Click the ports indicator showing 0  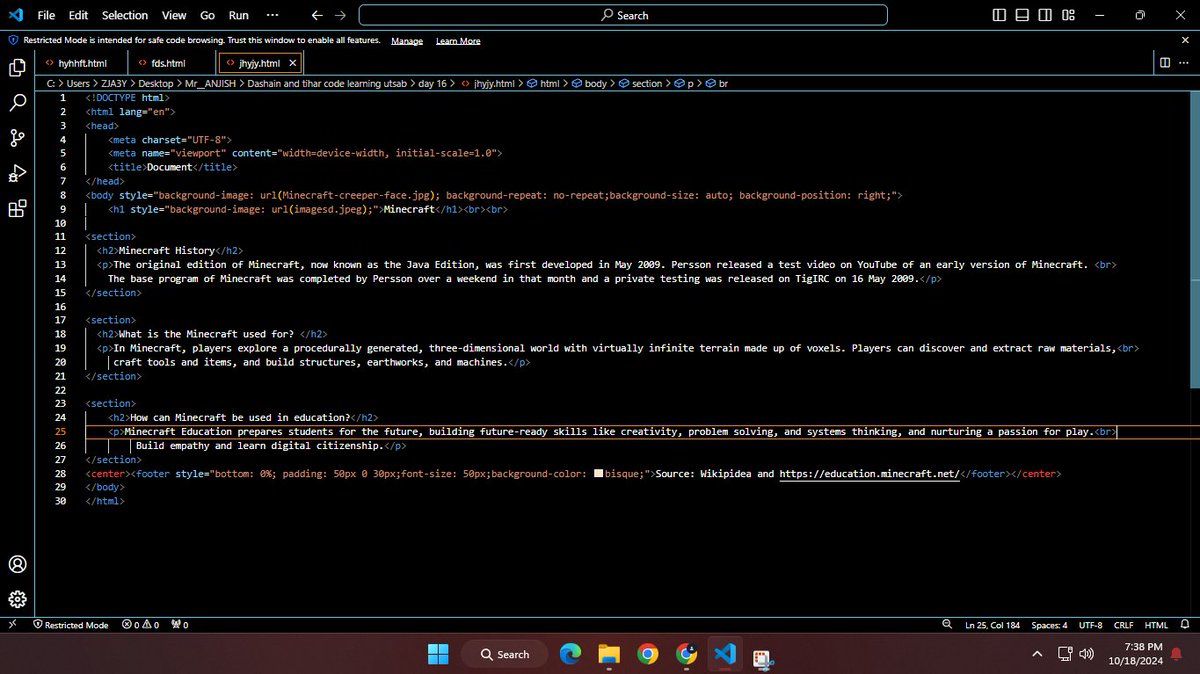pyautogui.click(x=180, y=625)
